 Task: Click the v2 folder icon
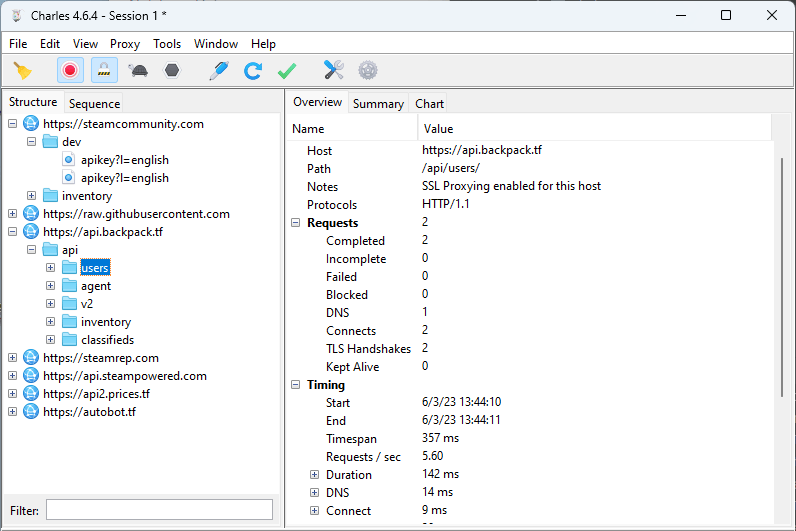pyautogui.click(x=70, y=303)
